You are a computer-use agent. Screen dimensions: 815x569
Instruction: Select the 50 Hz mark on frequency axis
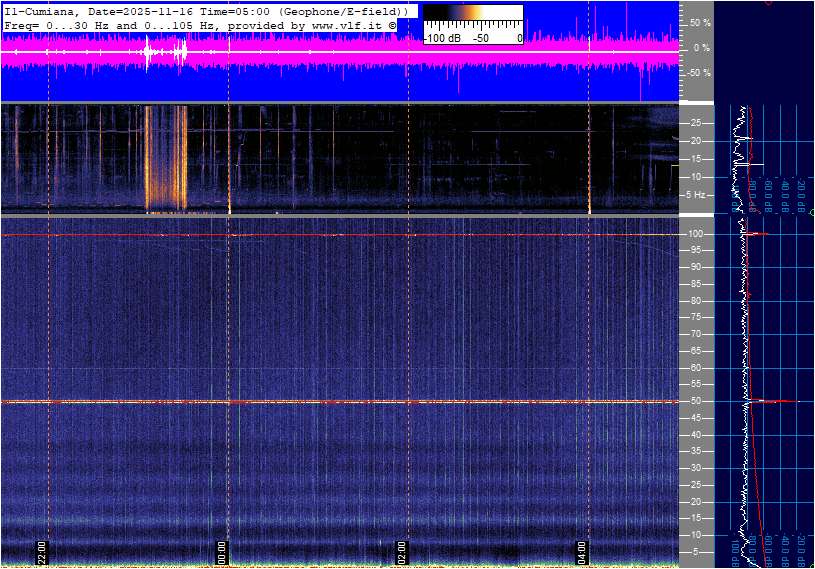tap(694, 401)
